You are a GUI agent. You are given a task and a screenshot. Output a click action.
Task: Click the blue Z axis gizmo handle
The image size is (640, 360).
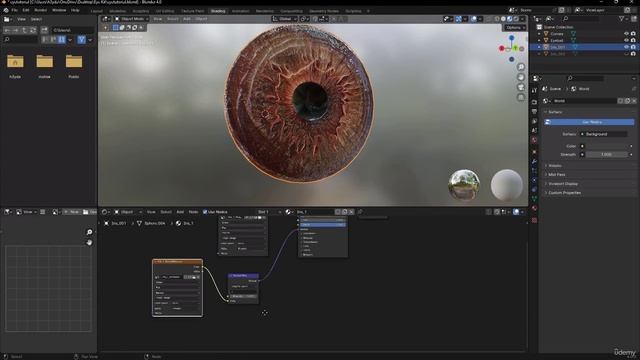tap(511, 38)
